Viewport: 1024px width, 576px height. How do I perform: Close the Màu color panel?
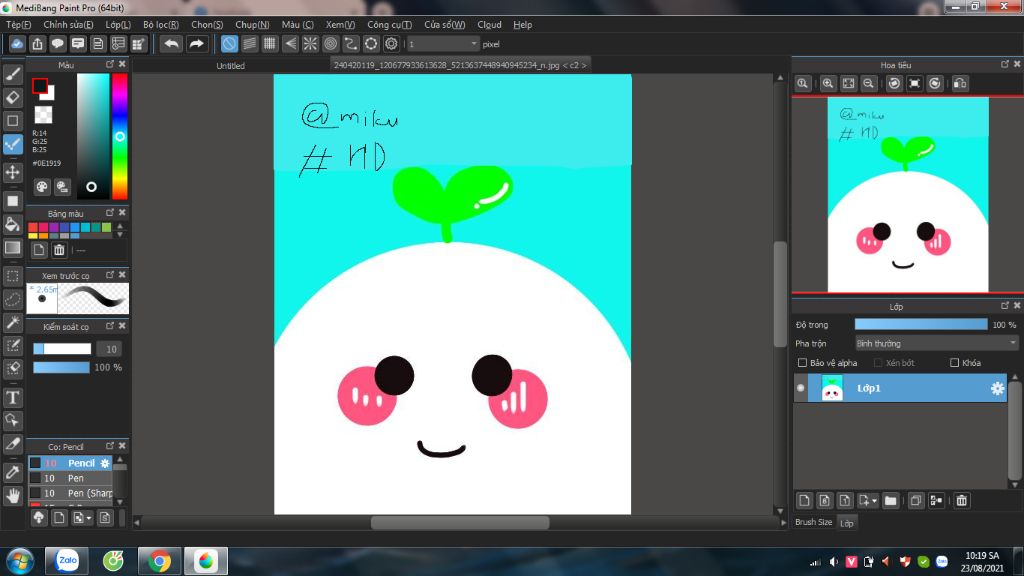pos(122,64)
